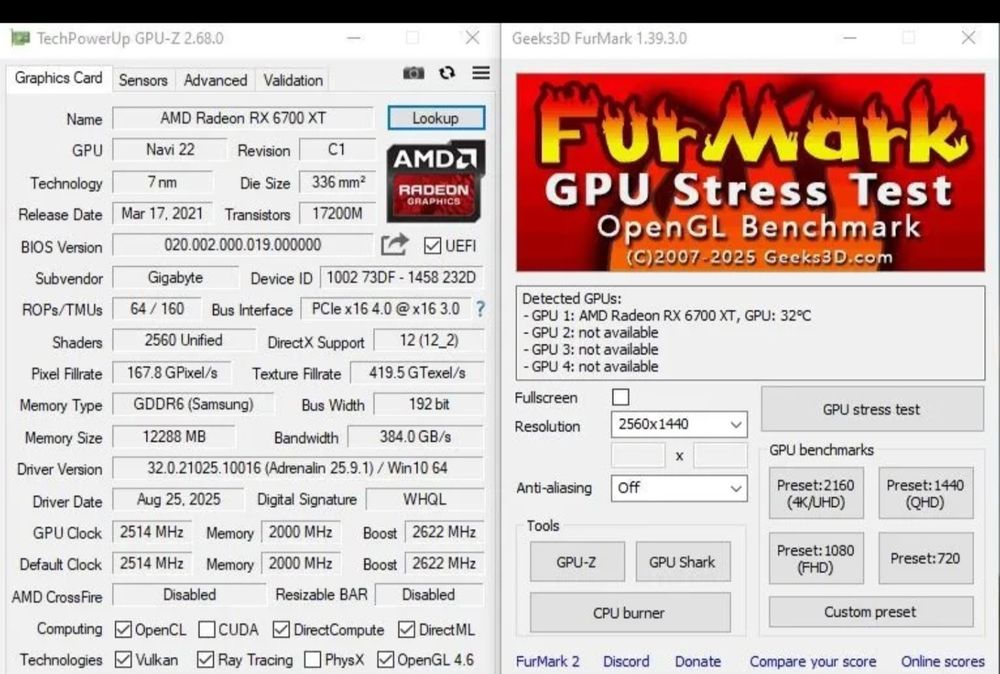Screen dimensions: 1000x674
Task: Minimize the FurMark window
Action: (849, 38)
